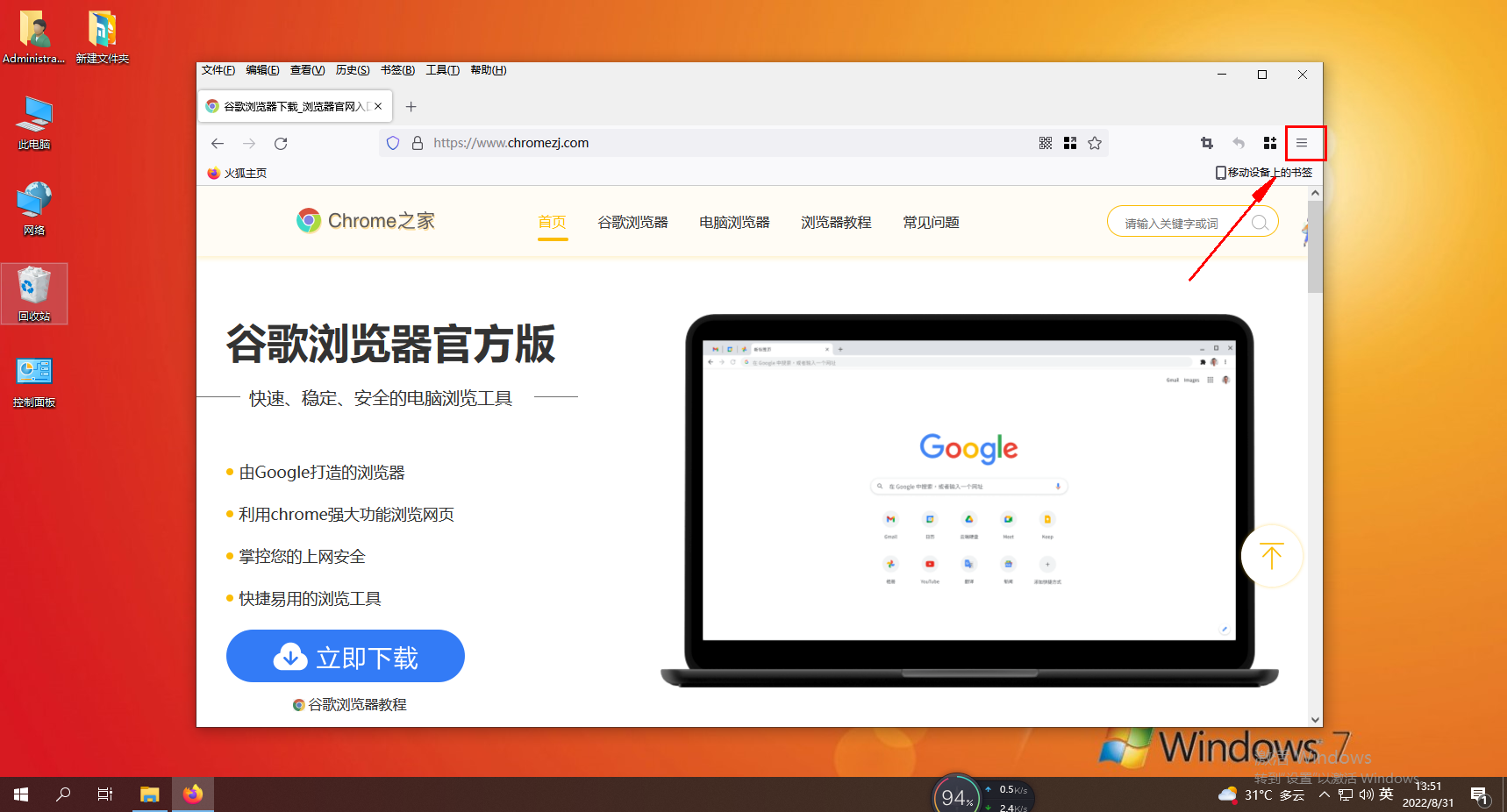The width and height of the screenshot is (1507, 812).
Task: Click the 31°C 多云 weather widget
Action: tap(1261, 795)
